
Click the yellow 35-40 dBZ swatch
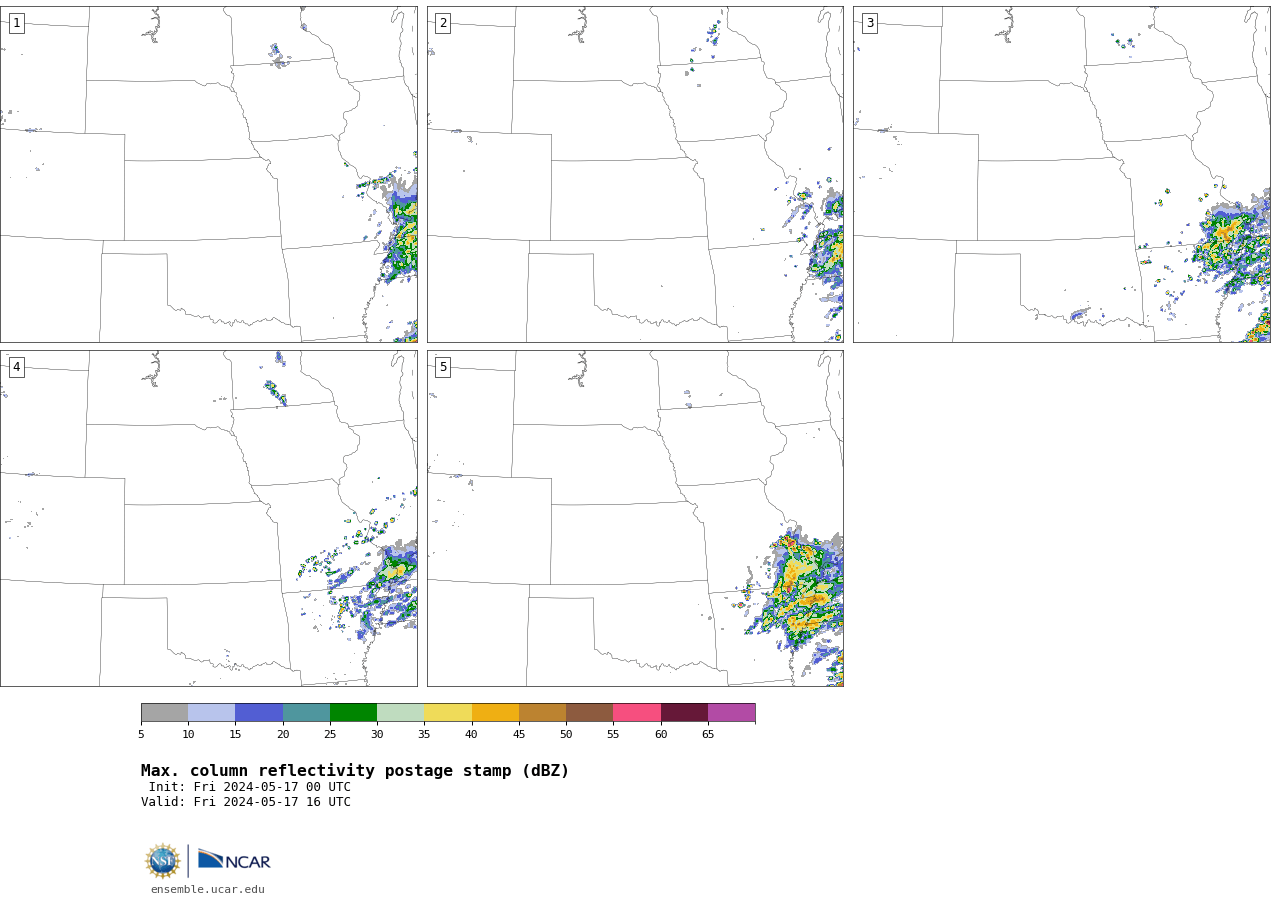pyautogui.click(x=448, y=712)
